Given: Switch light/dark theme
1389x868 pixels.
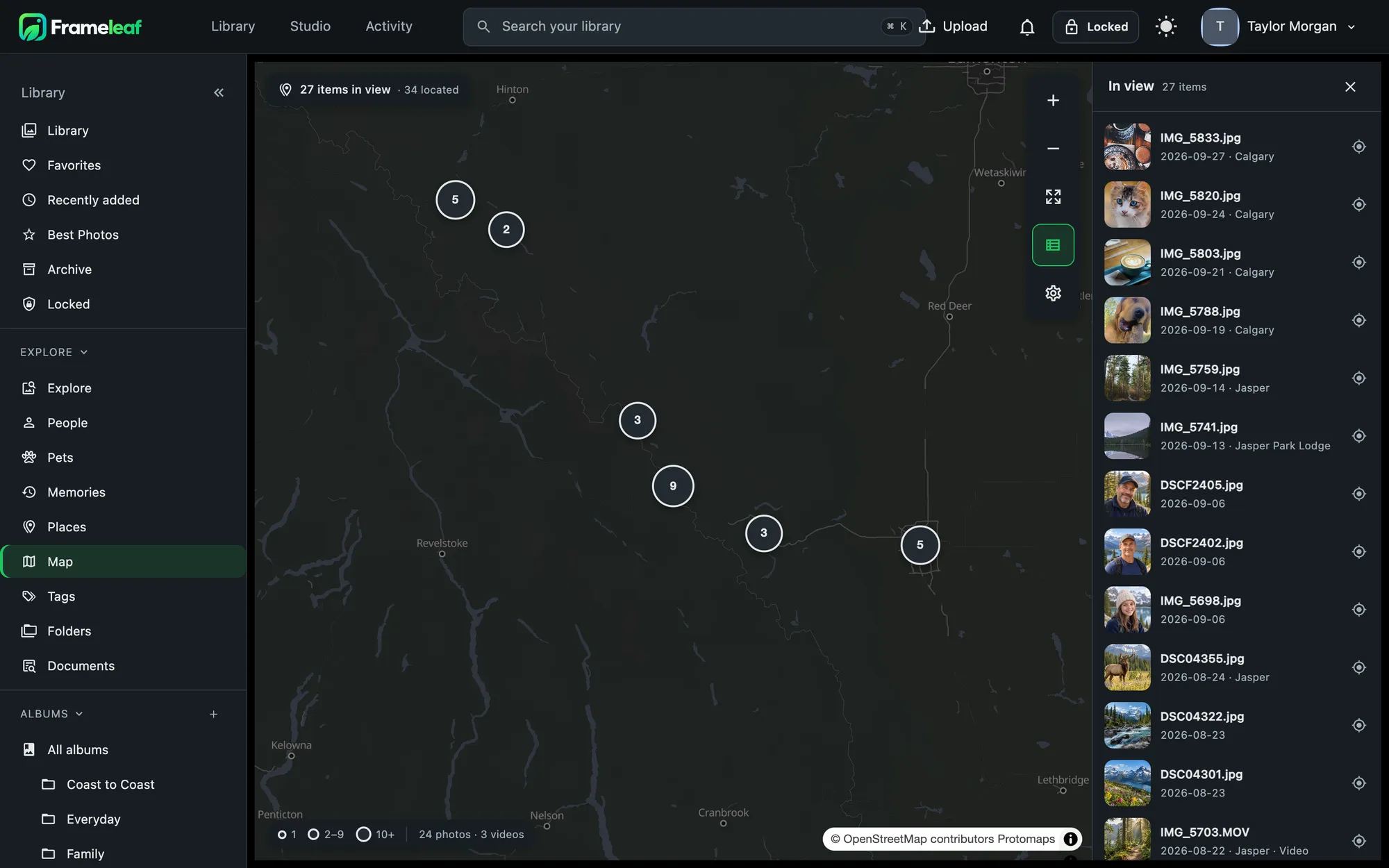Looking at the screenshot, I should tap(1166, 27).
